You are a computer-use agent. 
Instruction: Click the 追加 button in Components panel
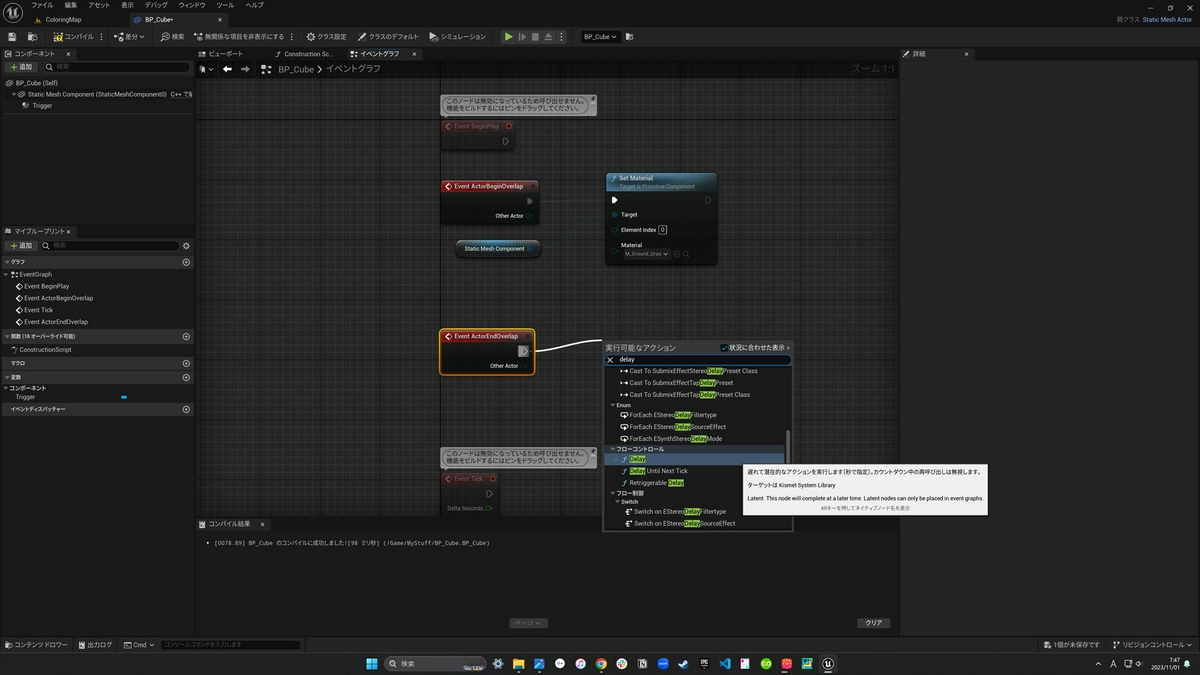point(21,67)
